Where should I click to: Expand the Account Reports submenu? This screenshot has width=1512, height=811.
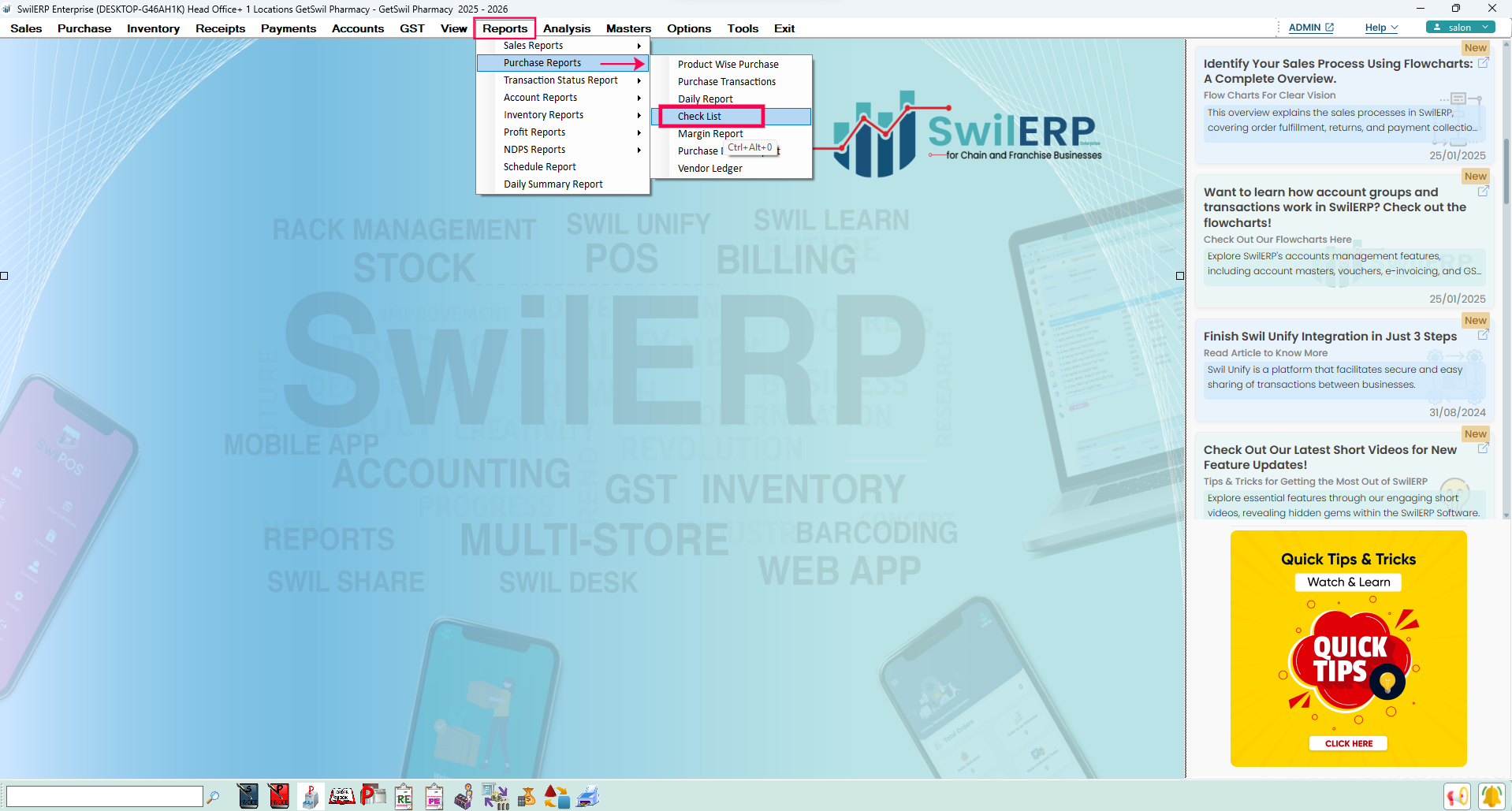point(563,98)
